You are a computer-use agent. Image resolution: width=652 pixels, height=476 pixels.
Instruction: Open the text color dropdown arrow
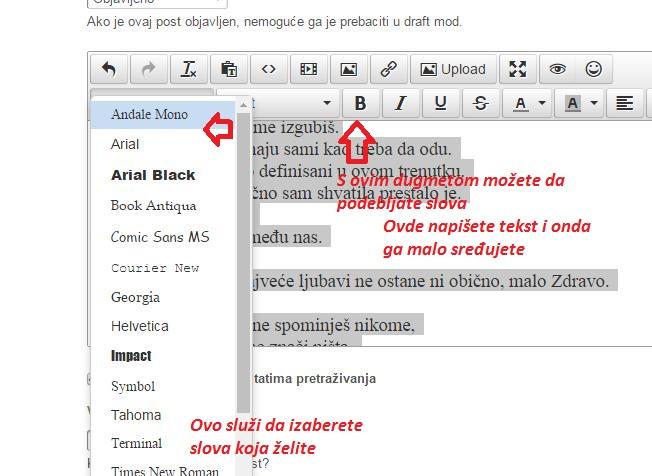542,103
